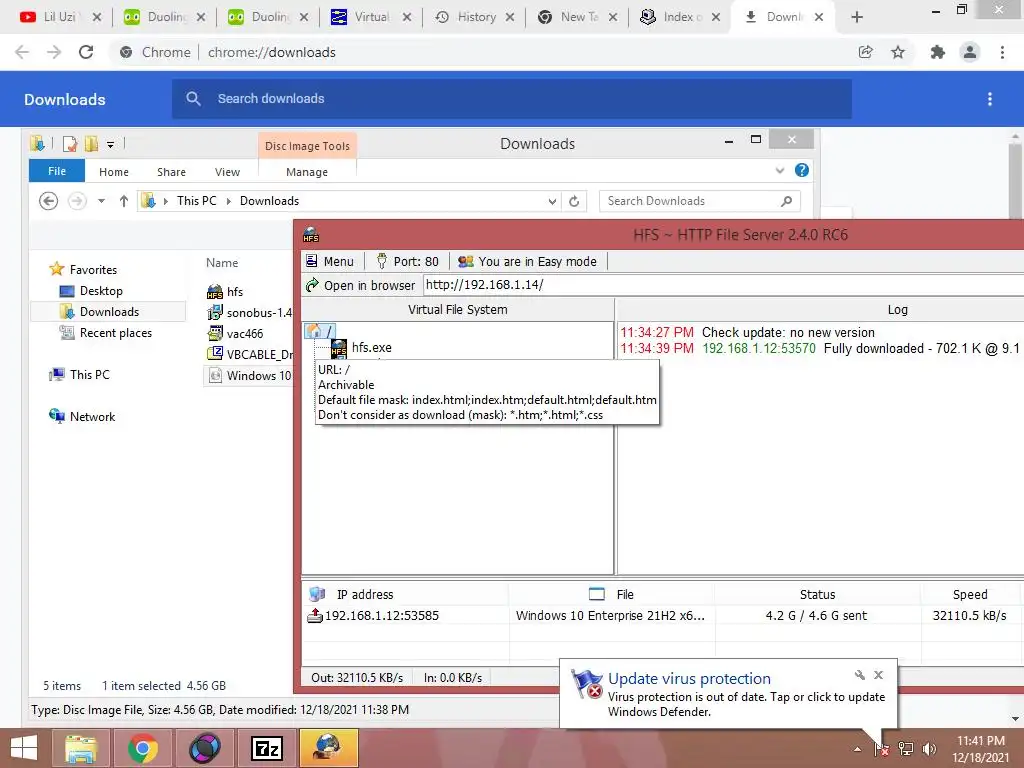
Task: Click the Status column header in HFS
Action: pos(817,594)
